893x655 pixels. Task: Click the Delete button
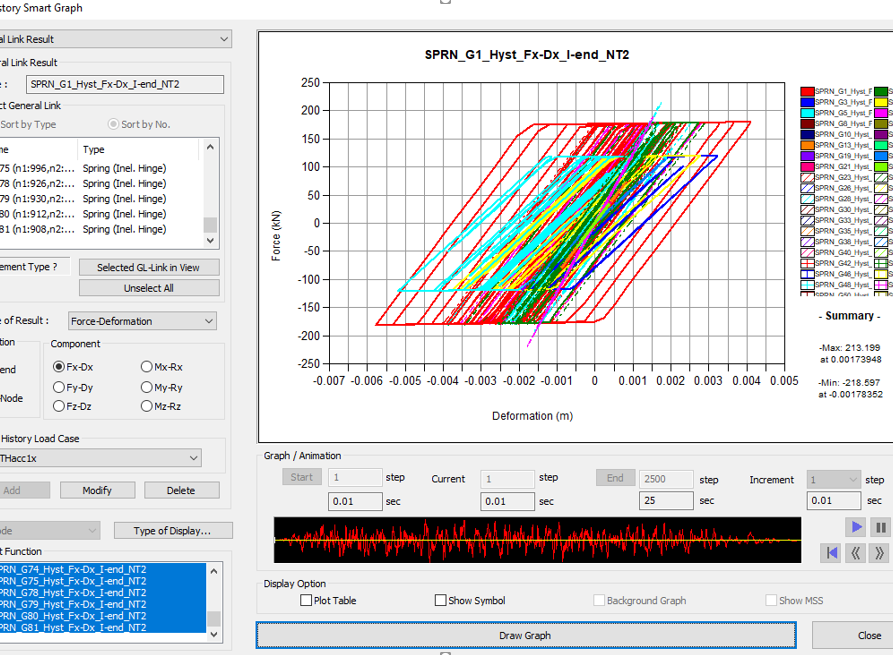(181, 490)
